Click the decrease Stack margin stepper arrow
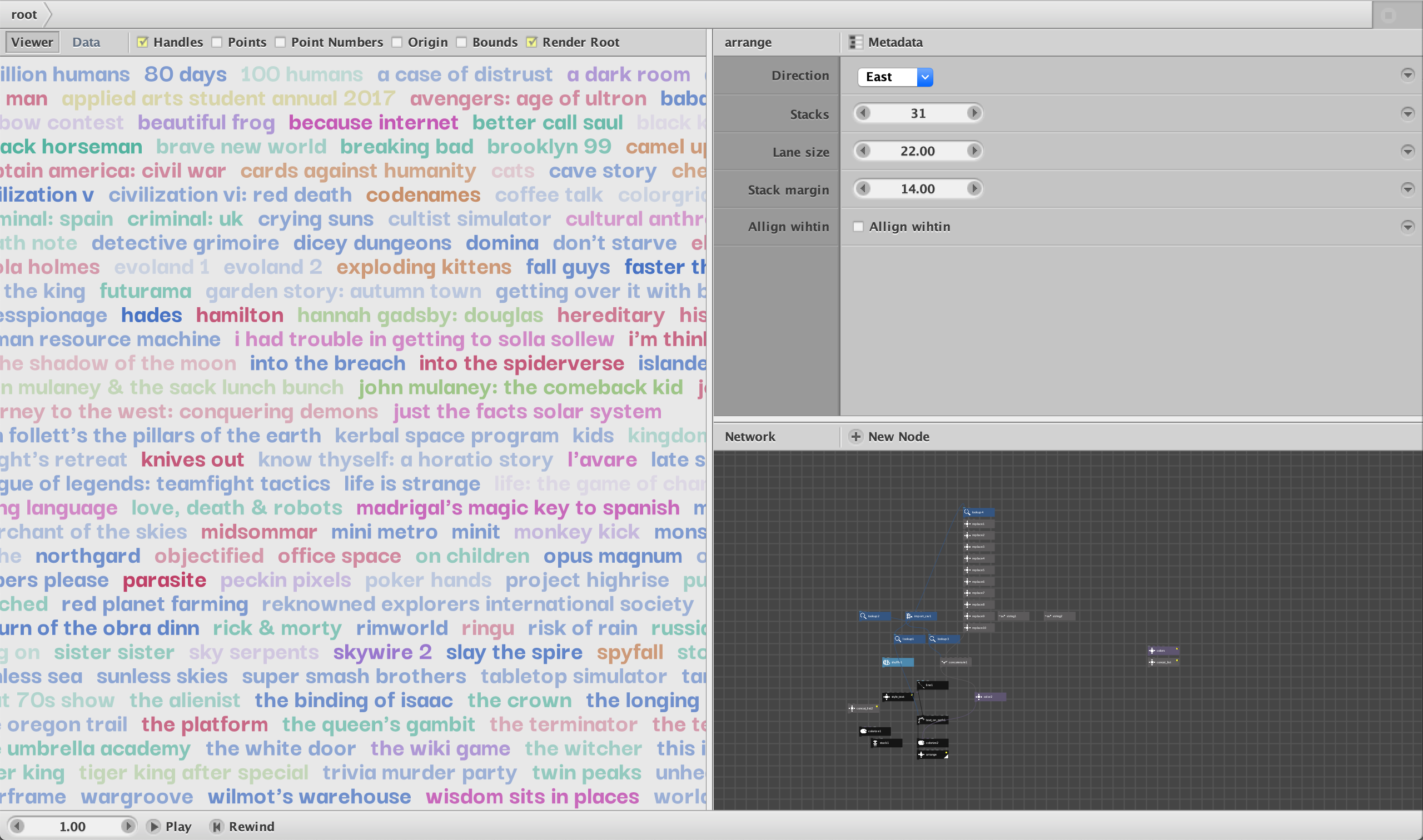The width and height of the screenshot is (1423, 840). (x=862, y=188)
